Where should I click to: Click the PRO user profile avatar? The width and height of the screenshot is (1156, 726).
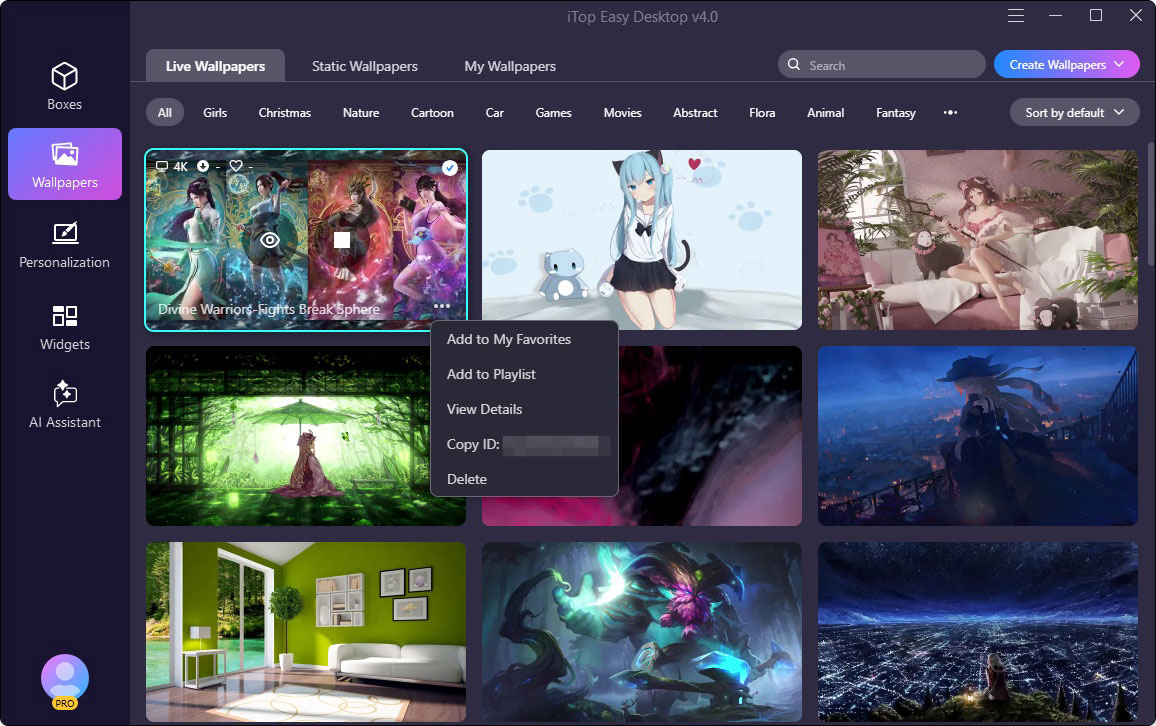coord(65,679)
